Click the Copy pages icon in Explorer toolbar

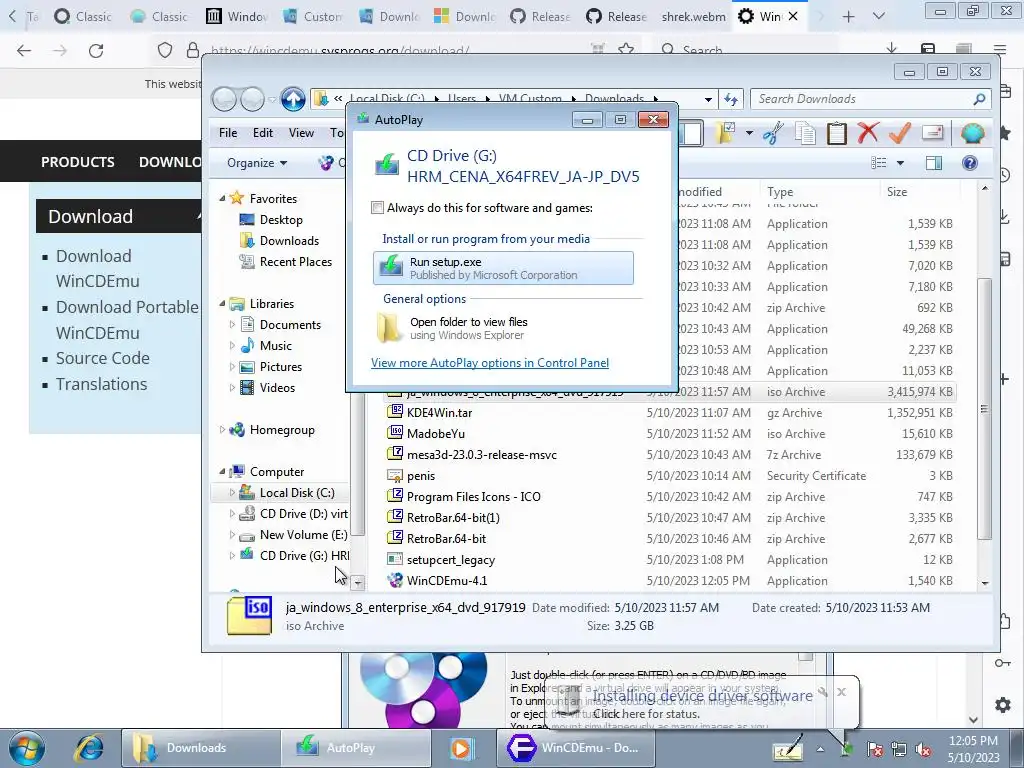point(805,133)
